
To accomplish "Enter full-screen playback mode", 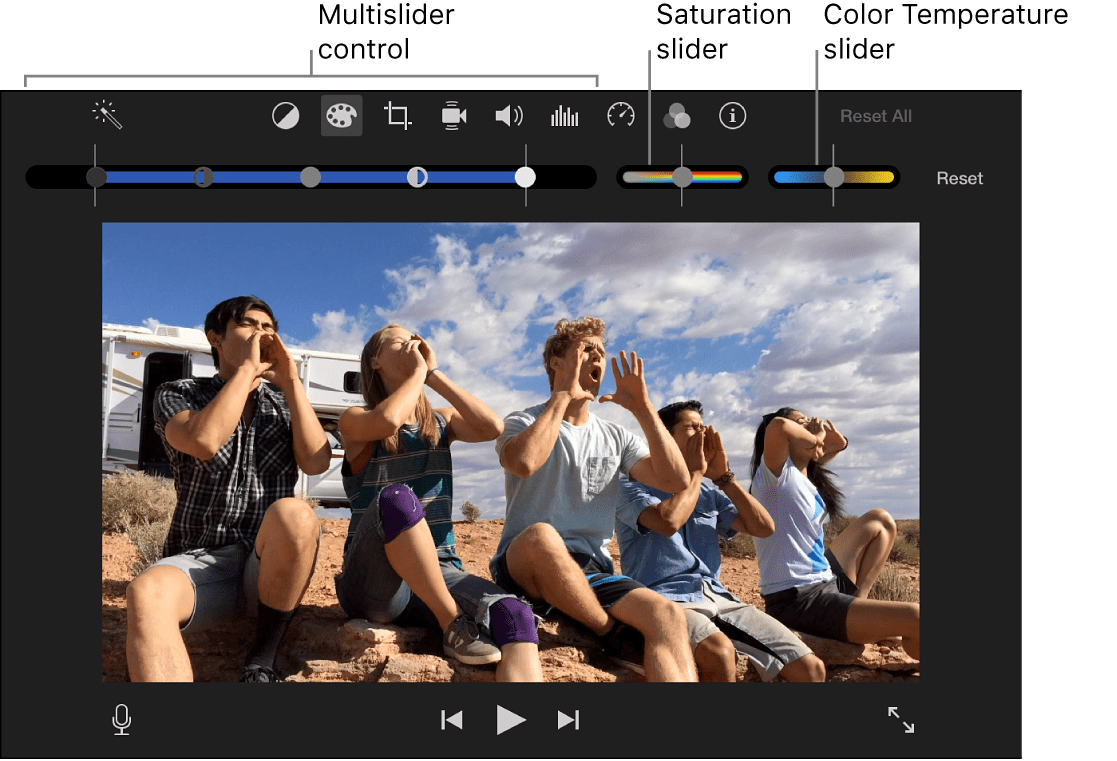I will [x=900, y=719].
